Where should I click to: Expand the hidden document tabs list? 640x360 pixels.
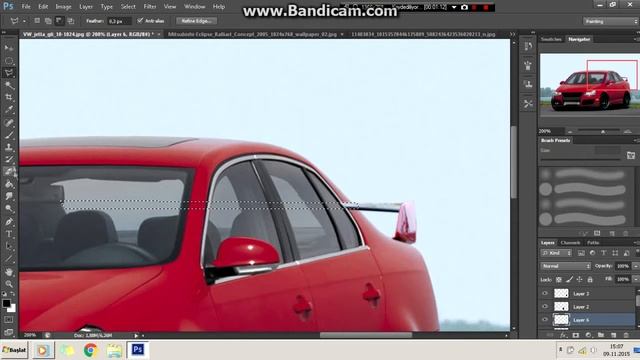point(512,35)
